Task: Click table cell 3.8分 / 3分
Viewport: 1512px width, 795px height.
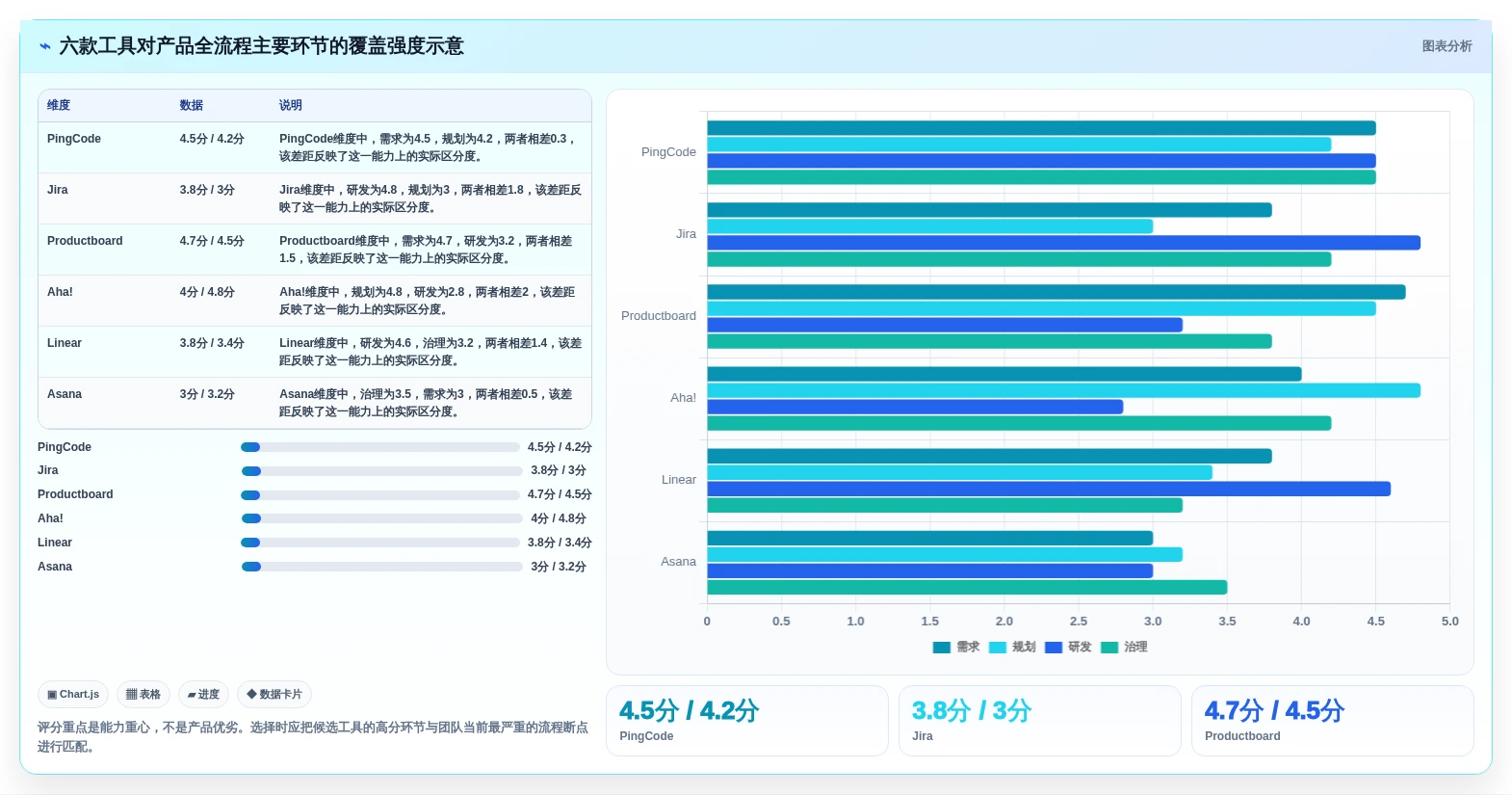Action: click(x=207, y=190)
